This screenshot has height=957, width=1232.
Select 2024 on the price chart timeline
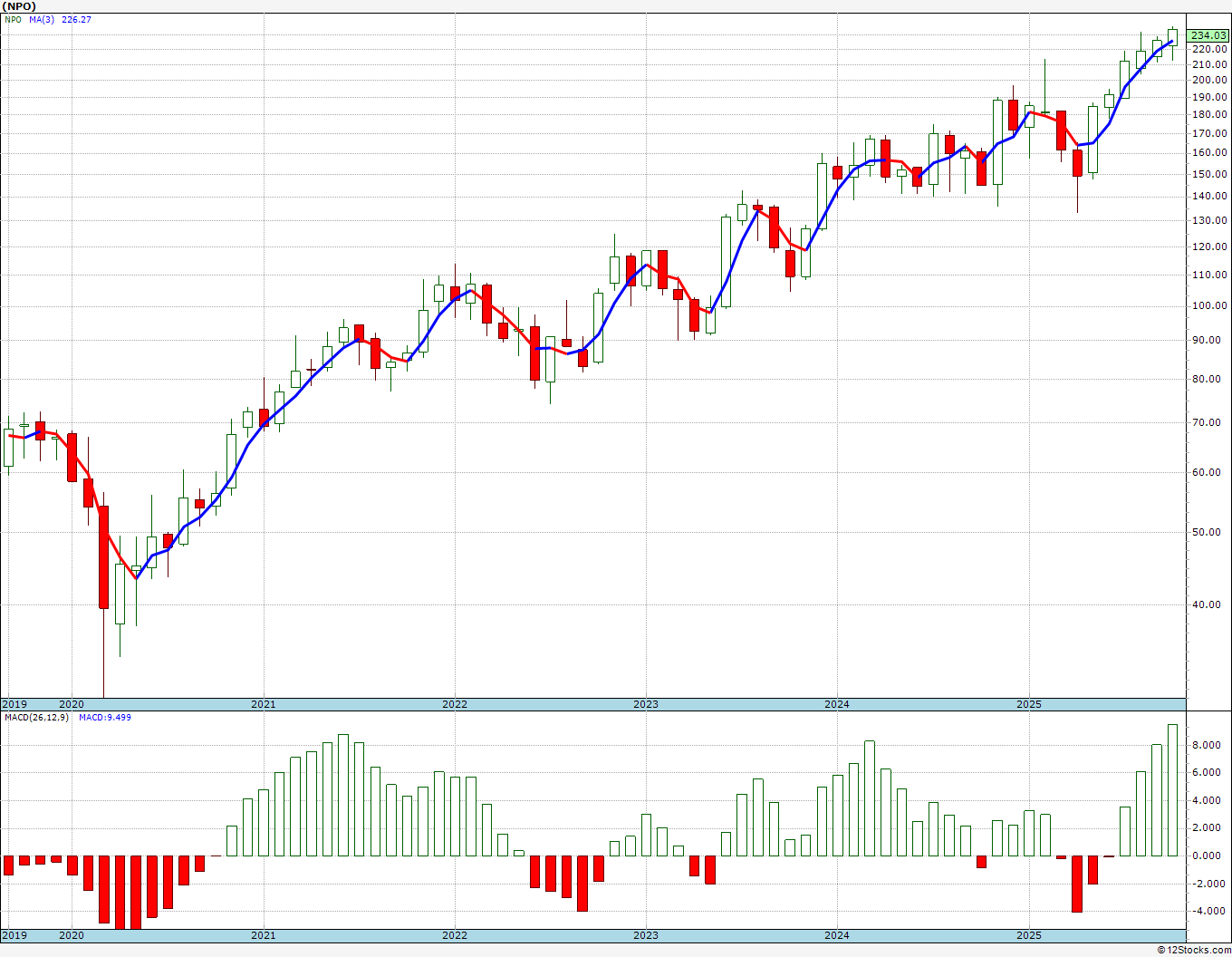point(837,704)
